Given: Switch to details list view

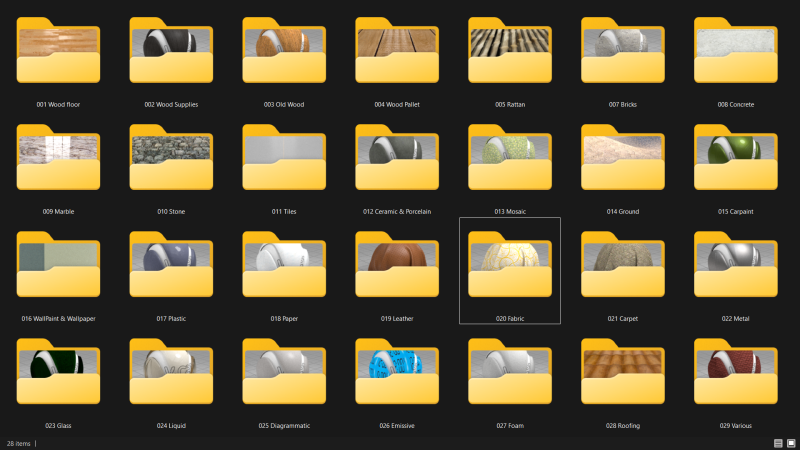Looking at the screenshot, I should [778, 443].
